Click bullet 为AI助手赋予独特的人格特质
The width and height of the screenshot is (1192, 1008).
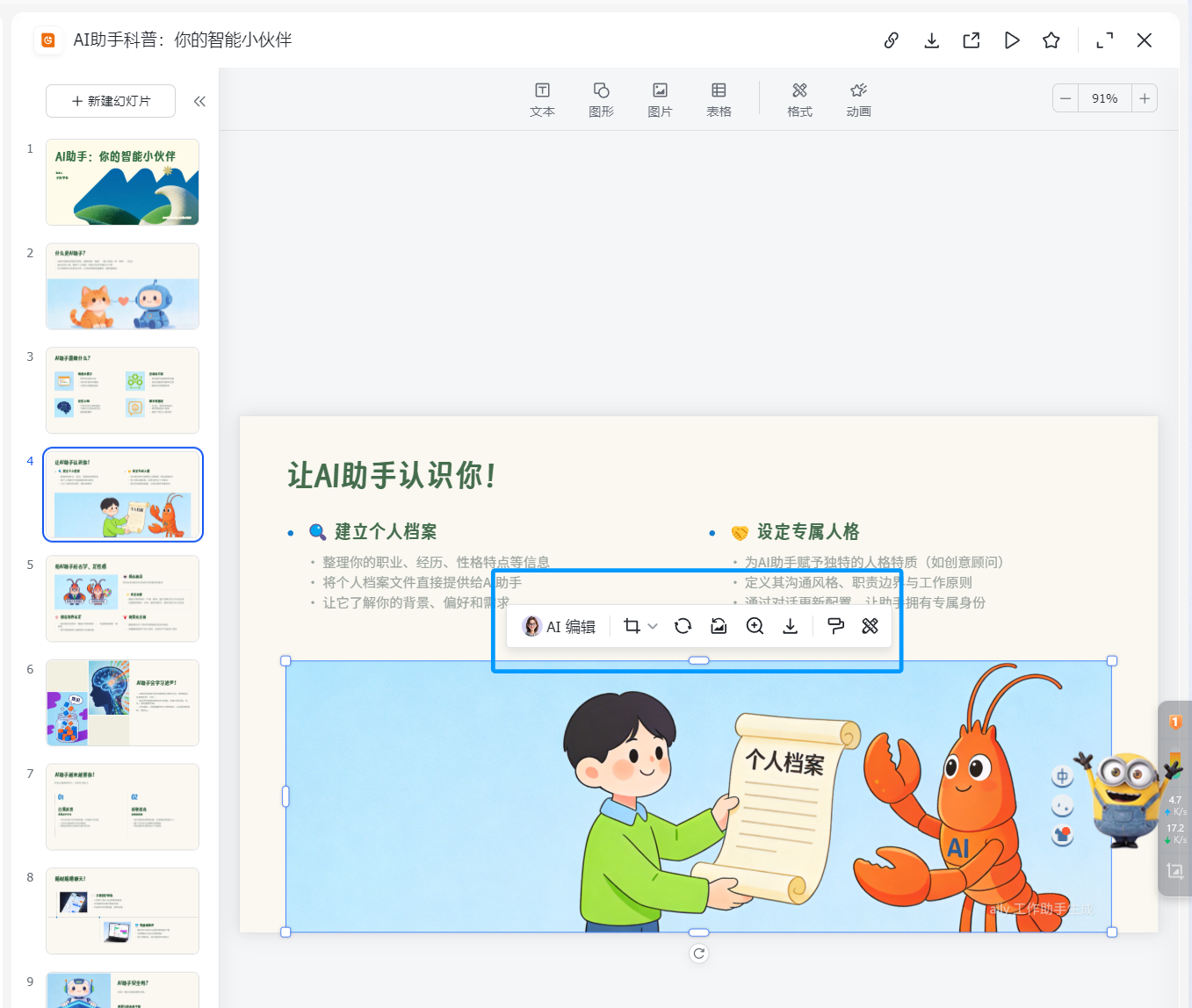874,562
